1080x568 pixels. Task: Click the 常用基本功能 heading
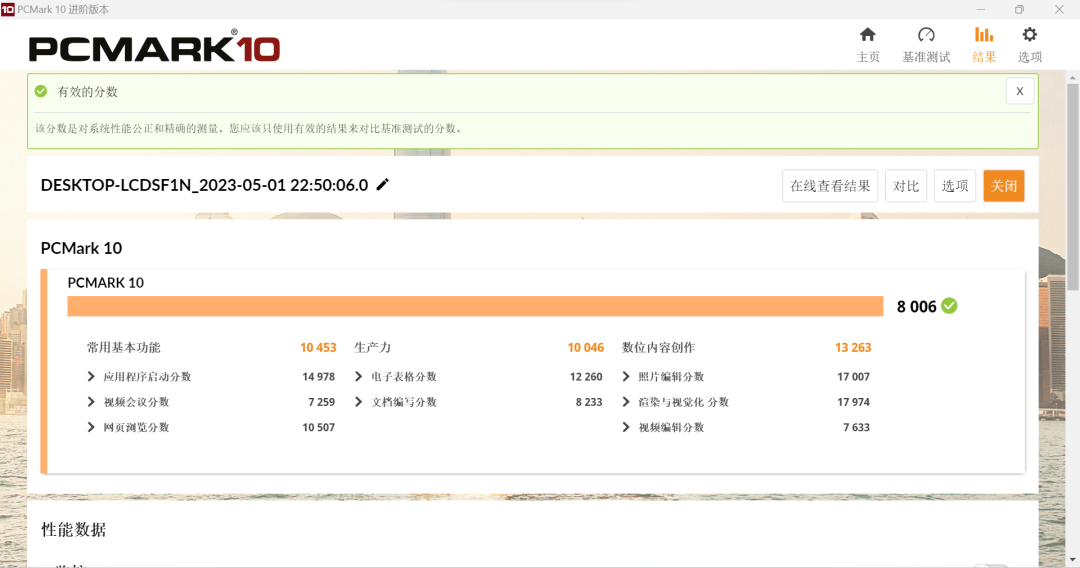coord(123,348)
